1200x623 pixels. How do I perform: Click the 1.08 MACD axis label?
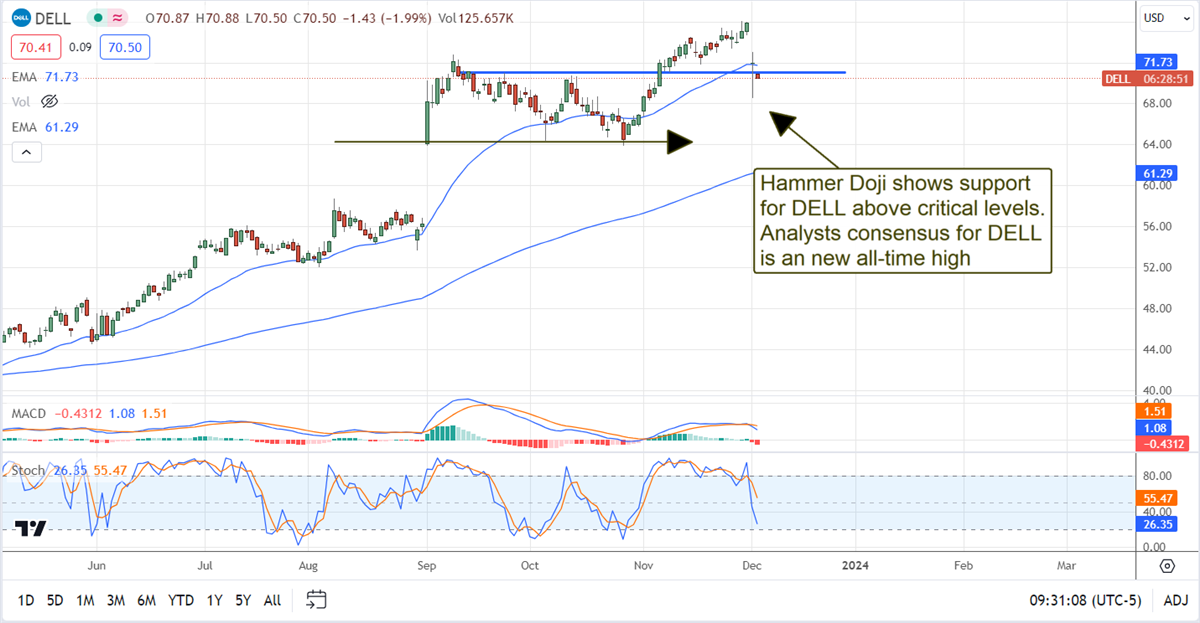click(1153, 427)
